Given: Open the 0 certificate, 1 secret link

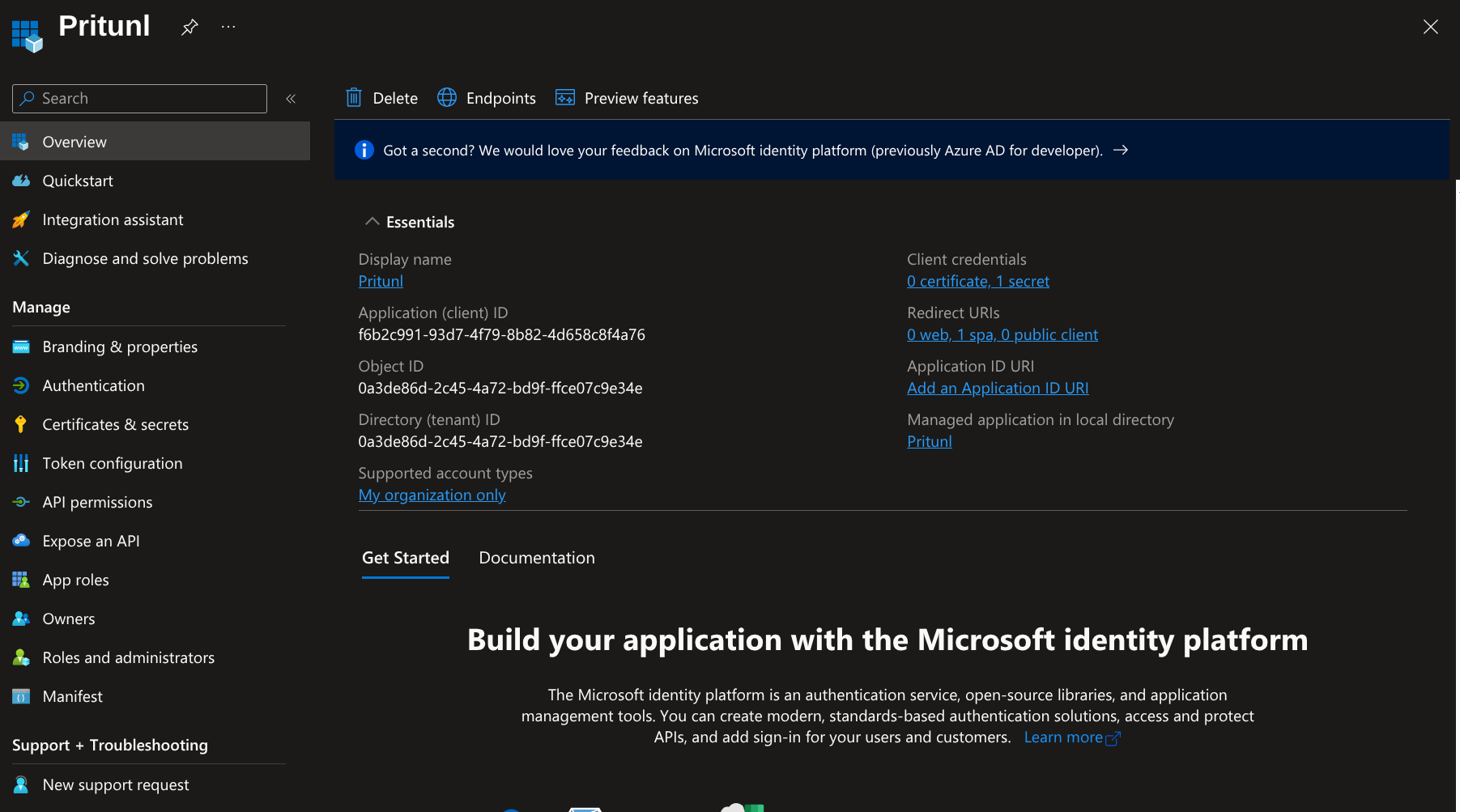Looking at the screenshot, I should 978,281.
